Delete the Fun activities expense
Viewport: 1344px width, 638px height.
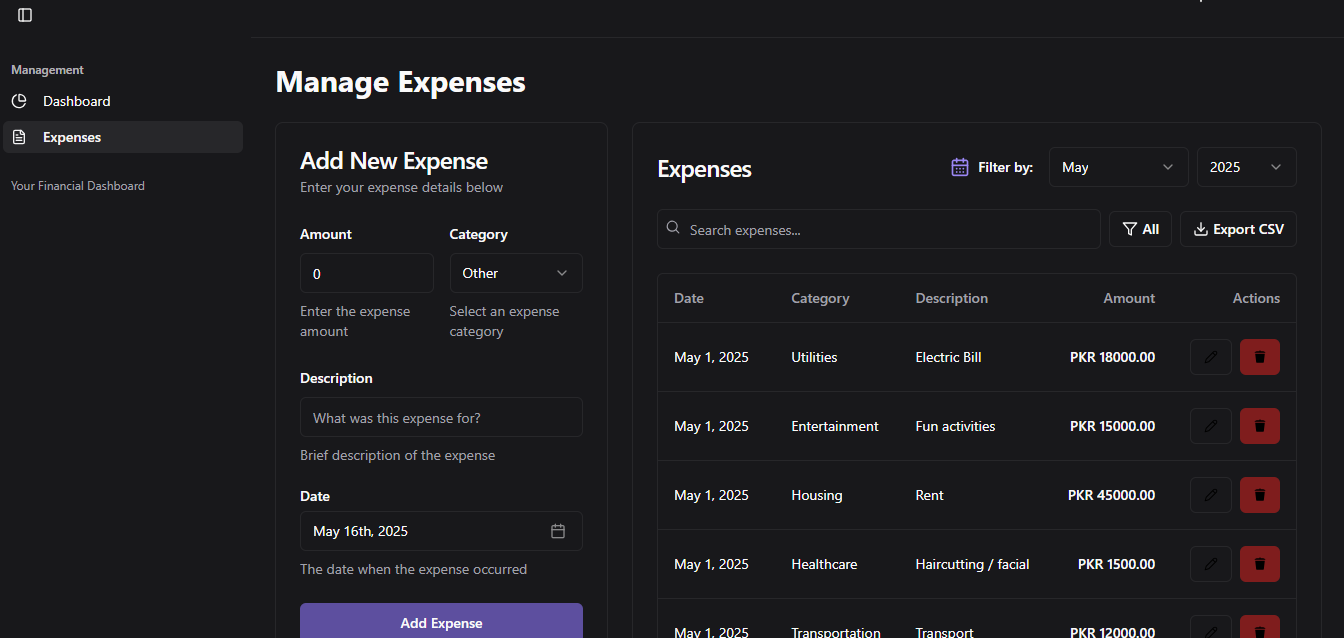[1259, 426]
